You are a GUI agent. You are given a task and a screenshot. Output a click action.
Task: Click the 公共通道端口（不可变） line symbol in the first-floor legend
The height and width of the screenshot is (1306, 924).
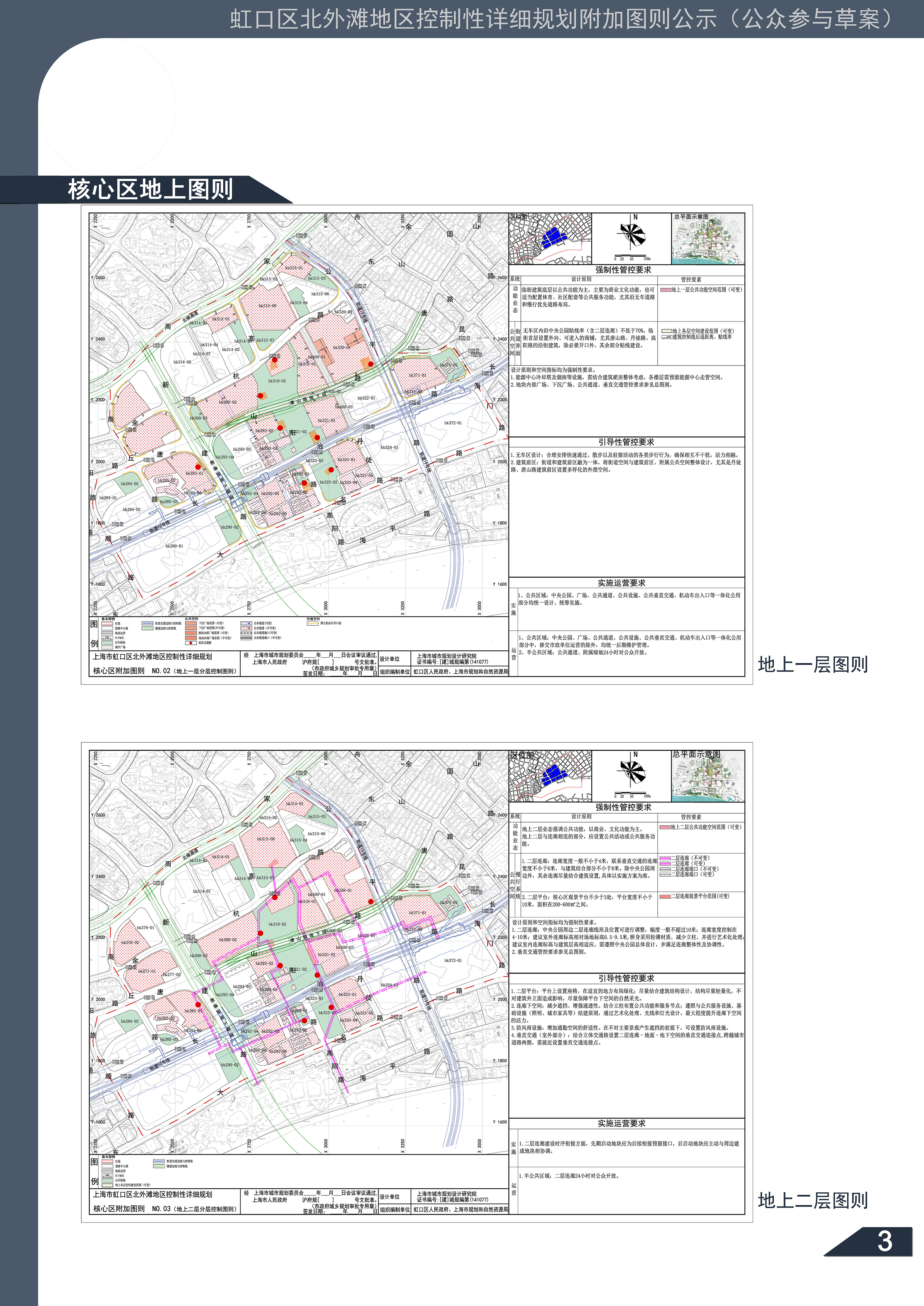246,638
